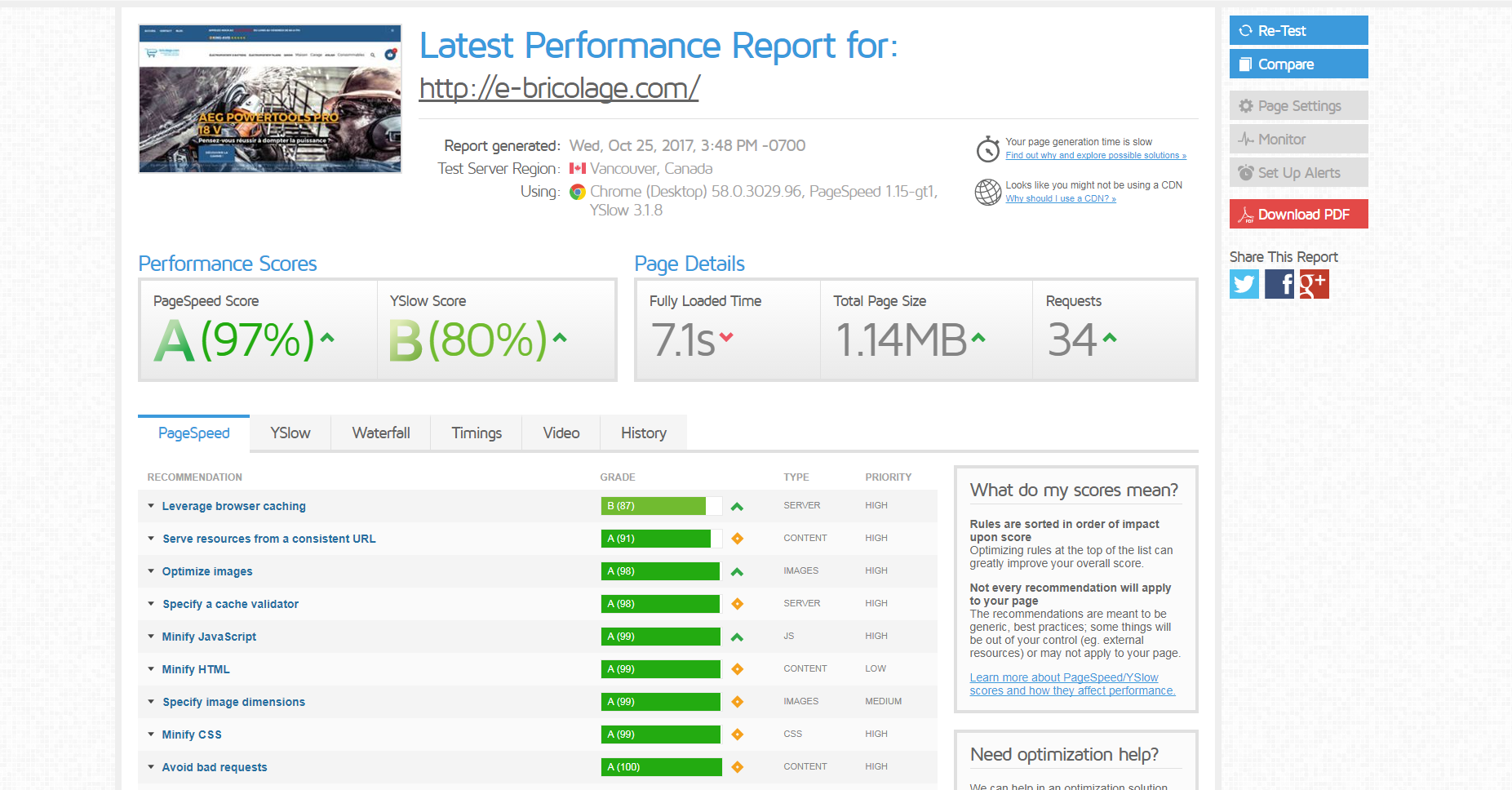Click the up arrow beside YSlow Score

(560, 337)
